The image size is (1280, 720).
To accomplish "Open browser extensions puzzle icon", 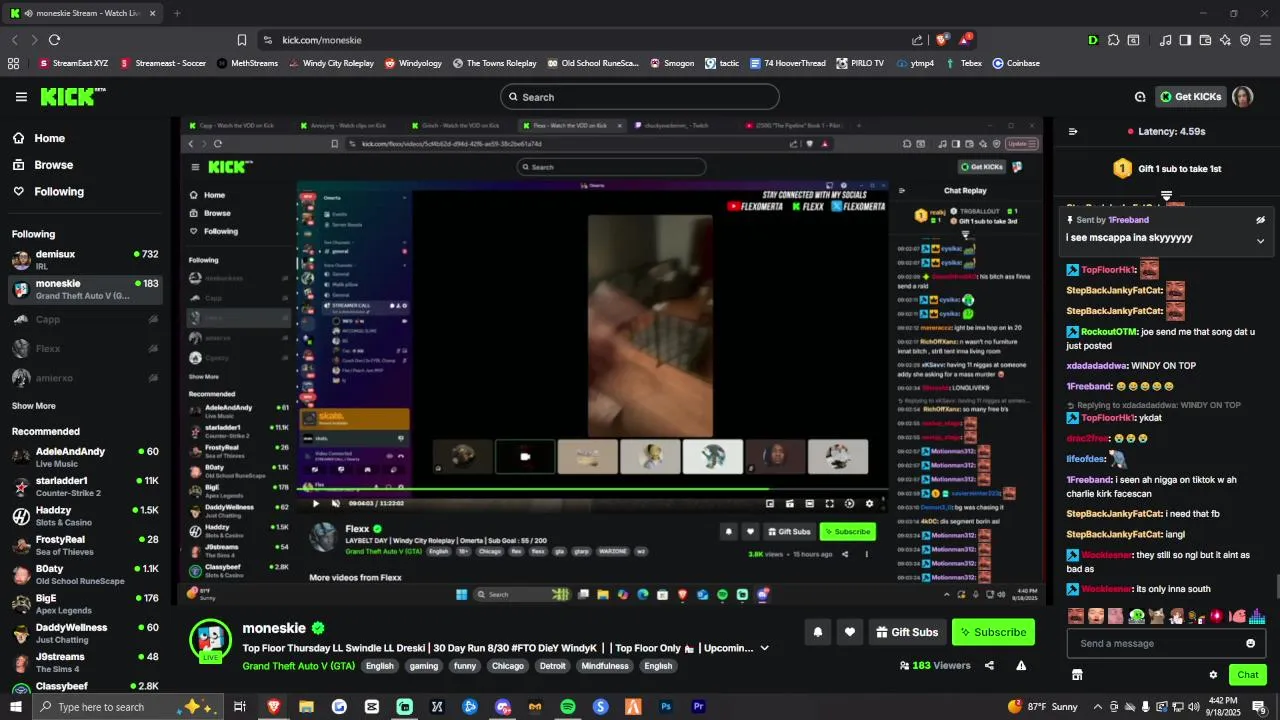I will (x=1113, y=40).
